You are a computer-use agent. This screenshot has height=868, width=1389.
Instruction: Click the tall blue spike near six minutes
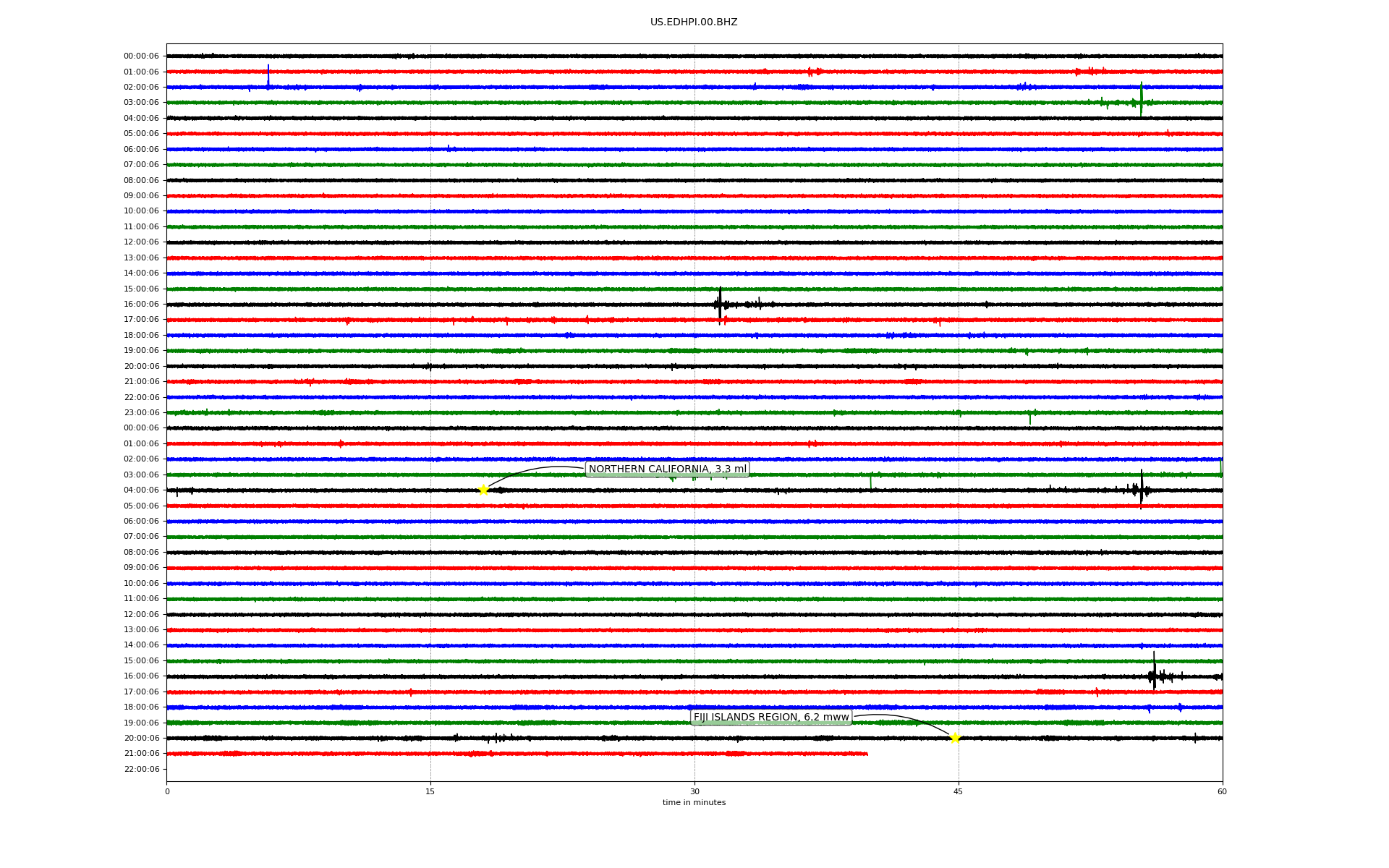pyautogui.click(x=268, y=75)
